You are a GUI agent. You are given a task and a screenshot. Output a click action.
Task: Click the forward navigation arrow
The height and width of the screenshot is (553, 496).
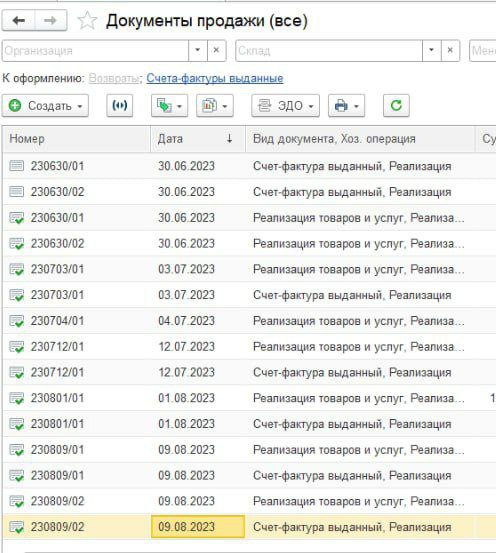(50, 21)
